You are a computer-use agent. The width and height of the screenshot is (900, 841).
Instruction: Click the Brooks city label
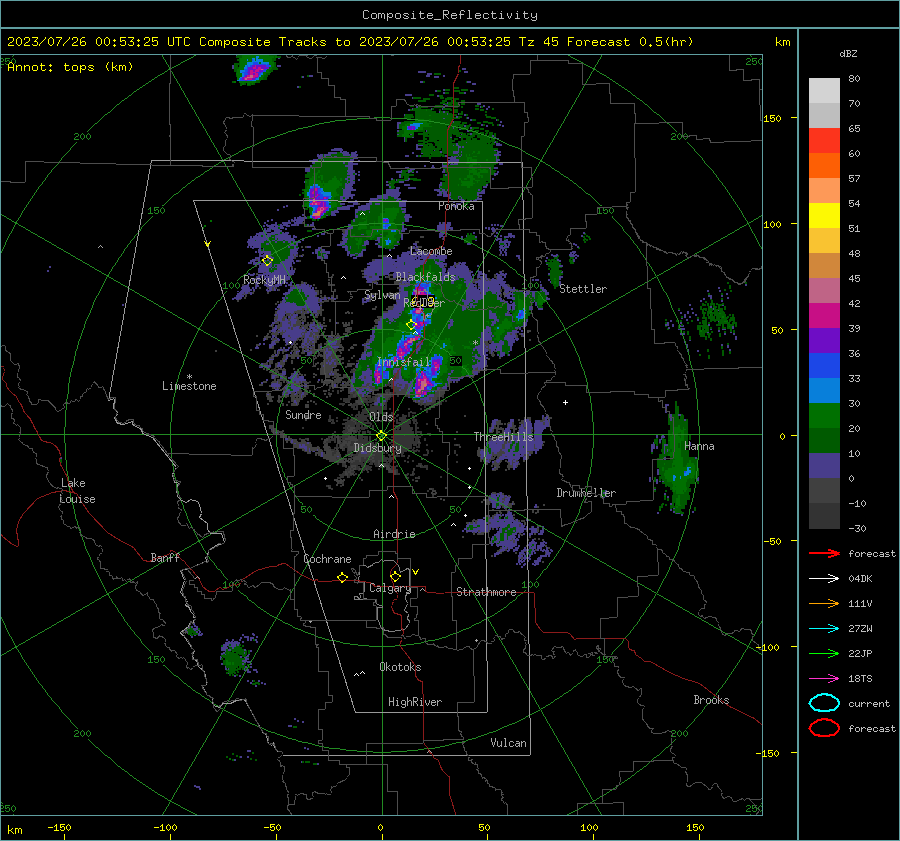[x=711, y=700]
